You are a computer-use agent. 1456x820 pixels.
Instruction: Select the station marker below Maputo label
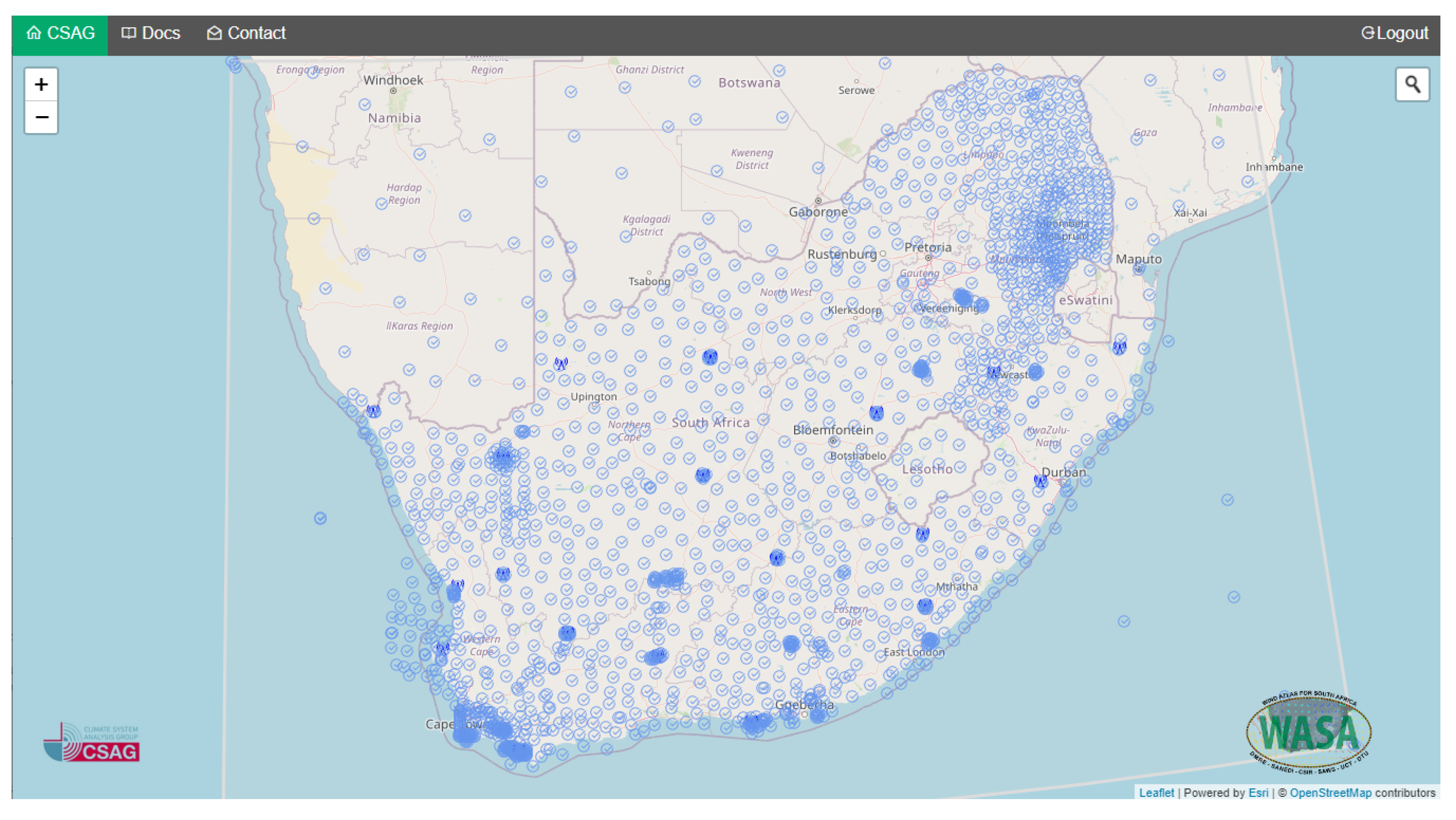[1139, 269]
